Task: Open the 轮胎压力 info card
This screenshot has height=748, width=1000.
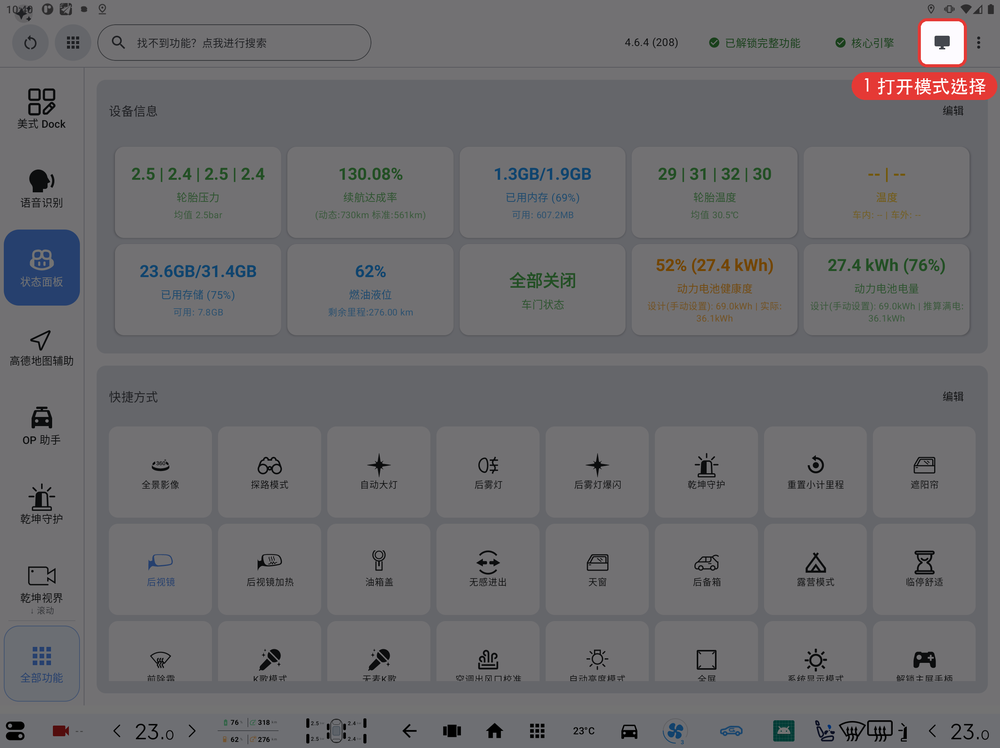Action: (198, 193)
